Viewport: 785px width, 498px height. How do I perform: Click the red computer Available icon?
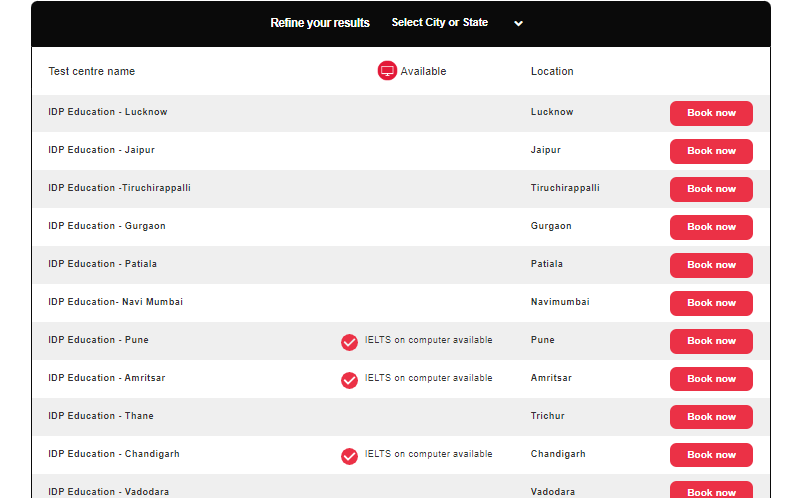387,70
